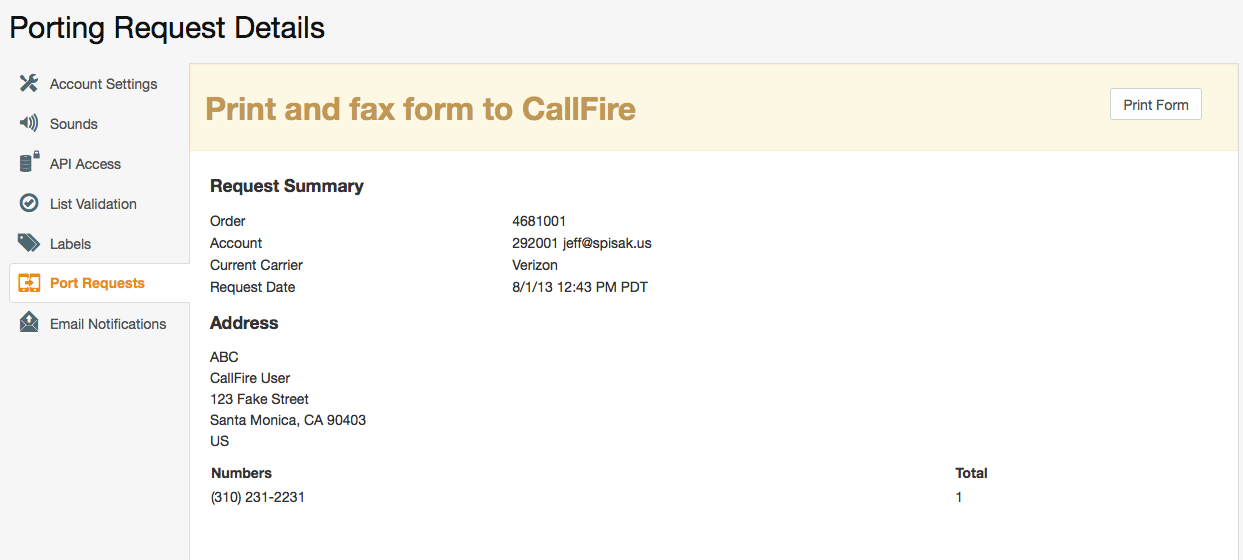Screen dimensions: 1243x560
Task: Navigate to List Validation
Action: click(x=93, y=204)
